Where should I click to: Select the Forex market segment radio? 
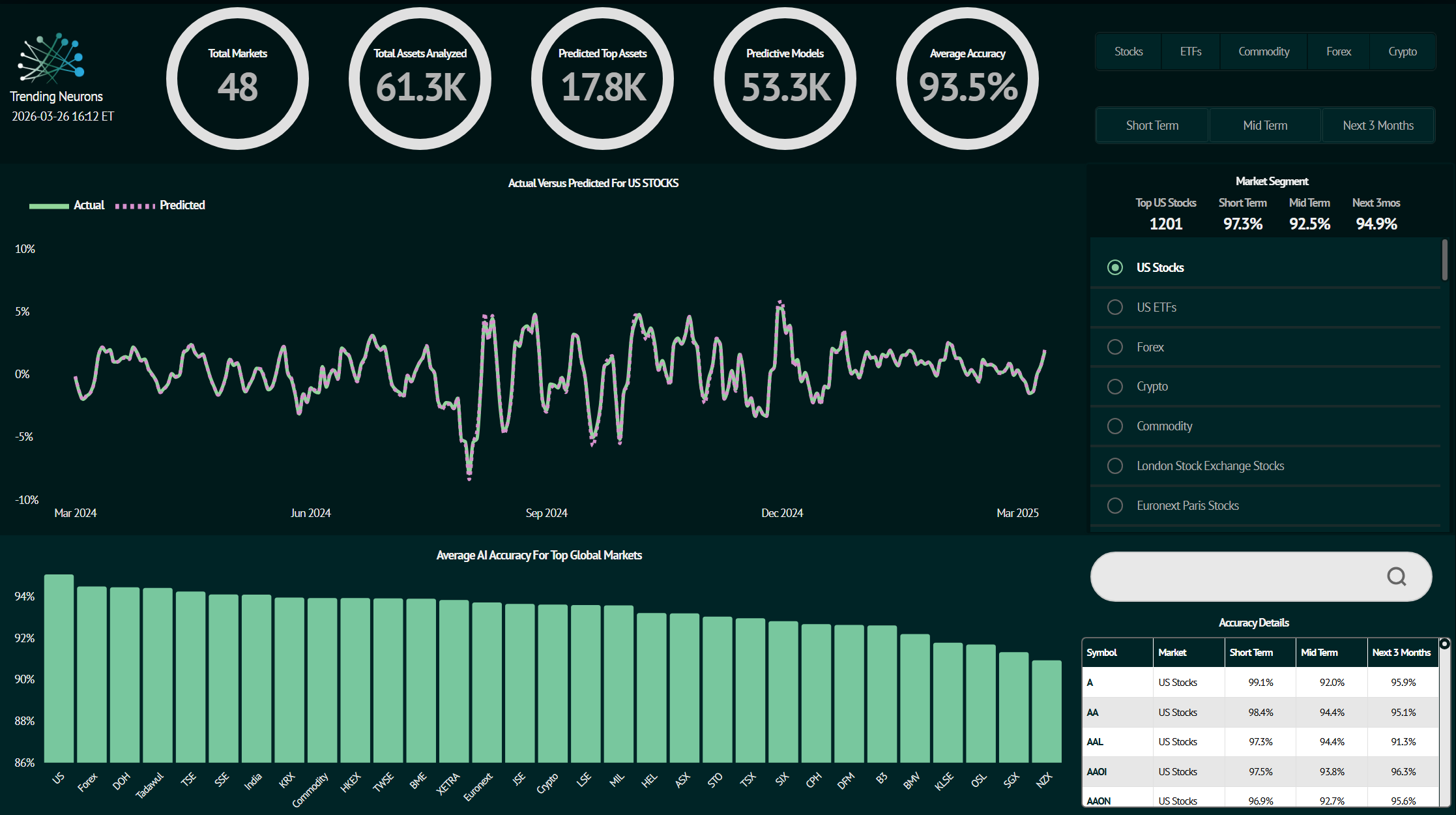click(1115, 347)
